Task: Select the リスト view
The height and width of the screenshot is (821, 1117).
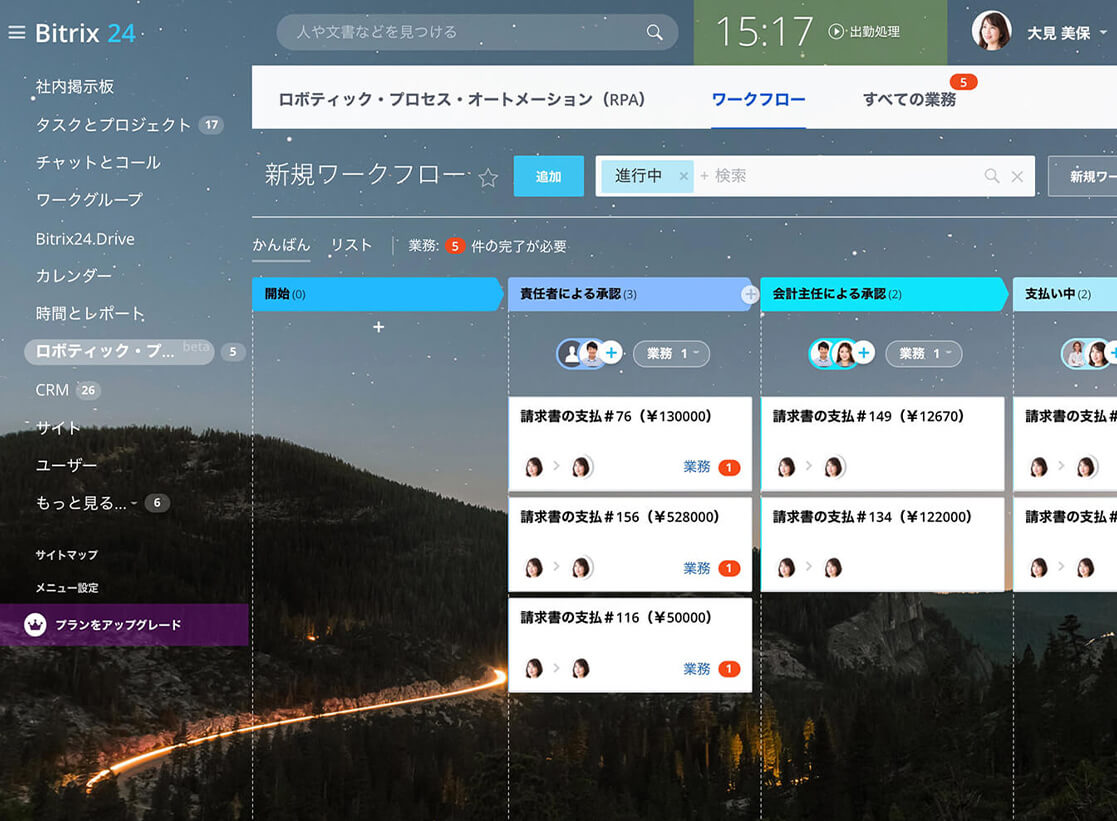Action: pos(351,245)
